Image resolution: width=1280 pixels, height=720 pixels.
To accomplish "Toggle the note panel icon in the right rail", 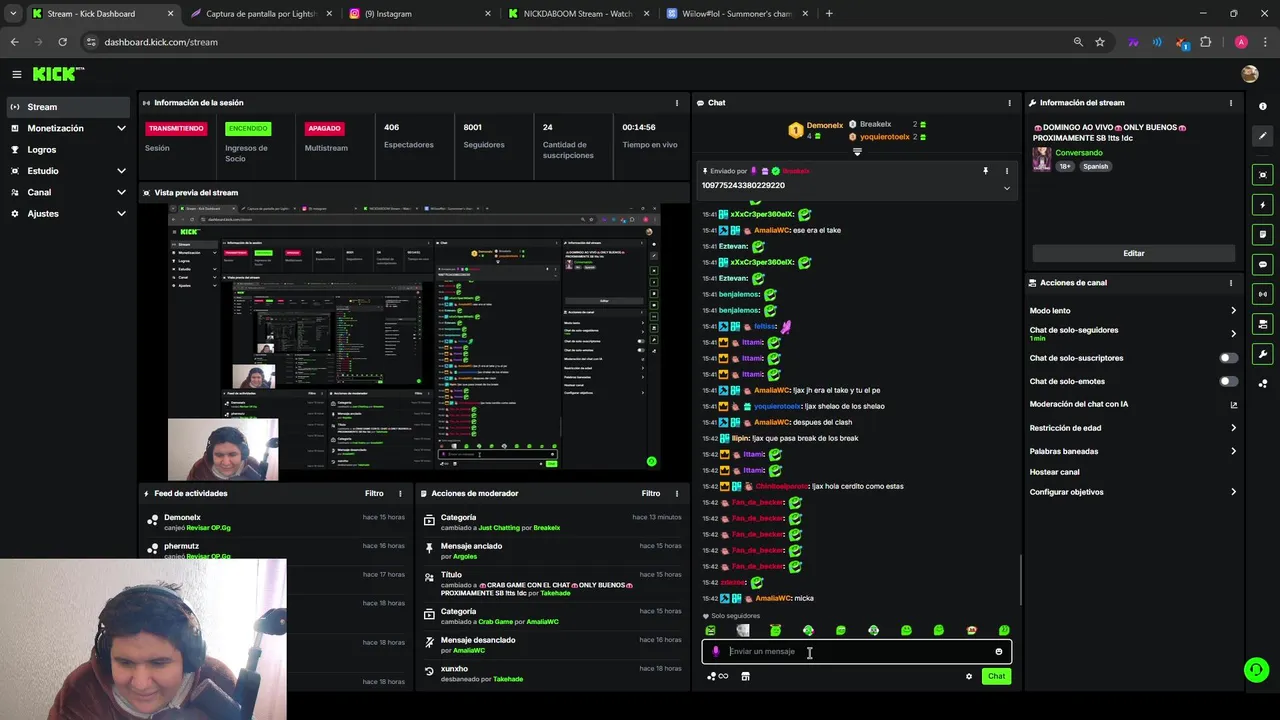I will (x=1263, y=234).
